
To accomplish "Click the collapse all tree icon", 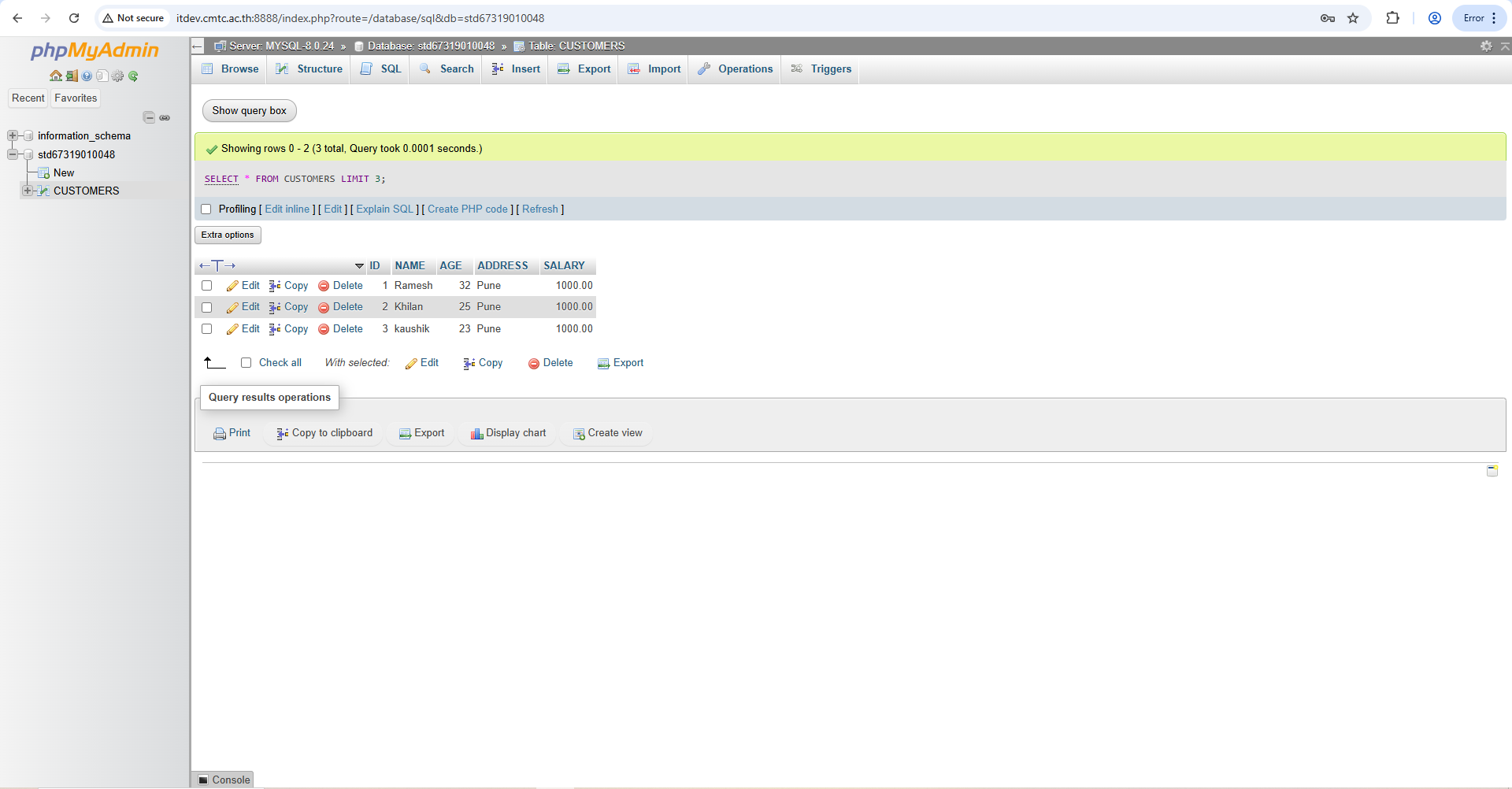I will coord(149,117).
